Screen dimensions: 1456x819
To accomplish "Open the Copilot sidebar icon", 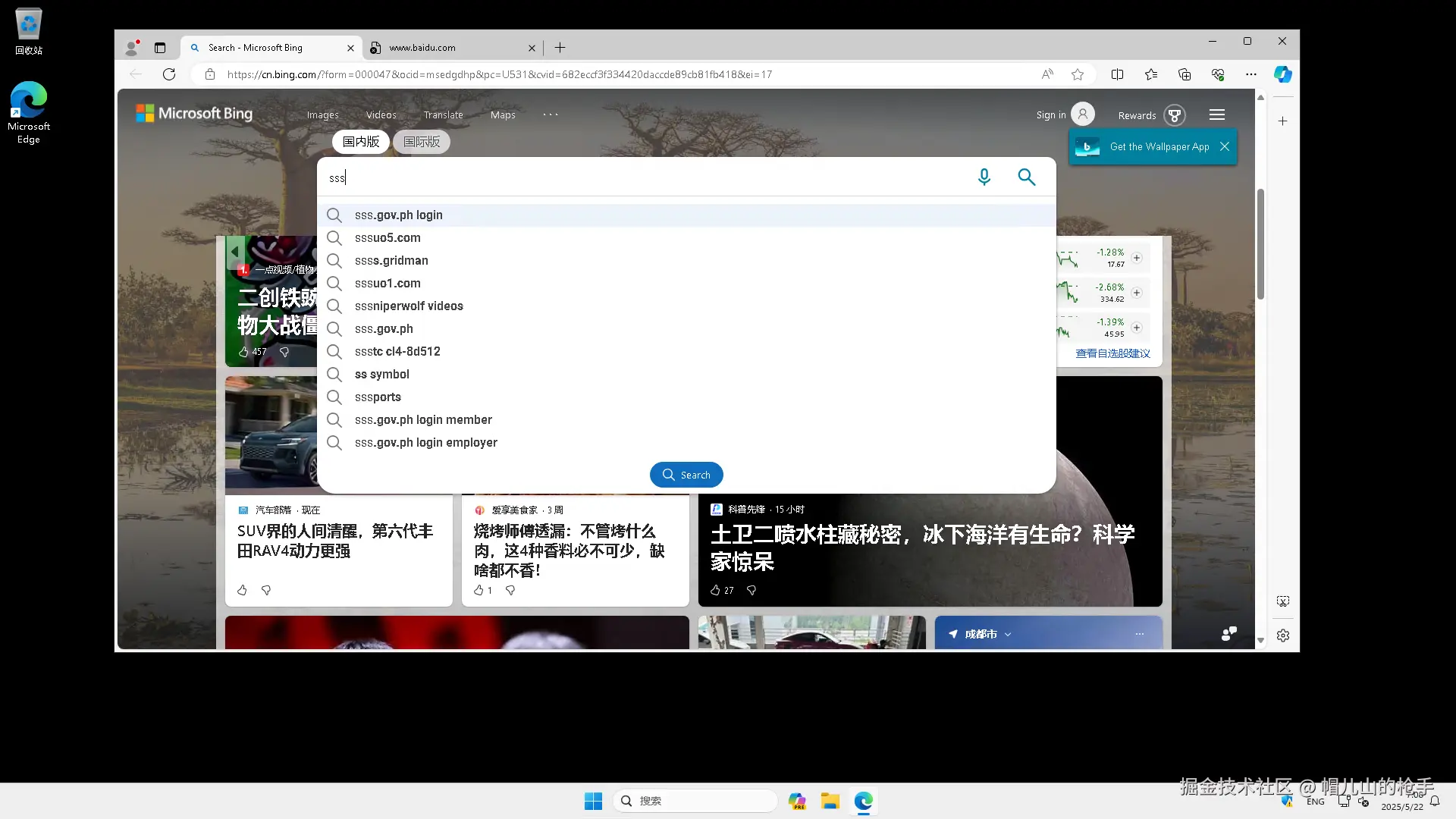I will coord(1282,74).
